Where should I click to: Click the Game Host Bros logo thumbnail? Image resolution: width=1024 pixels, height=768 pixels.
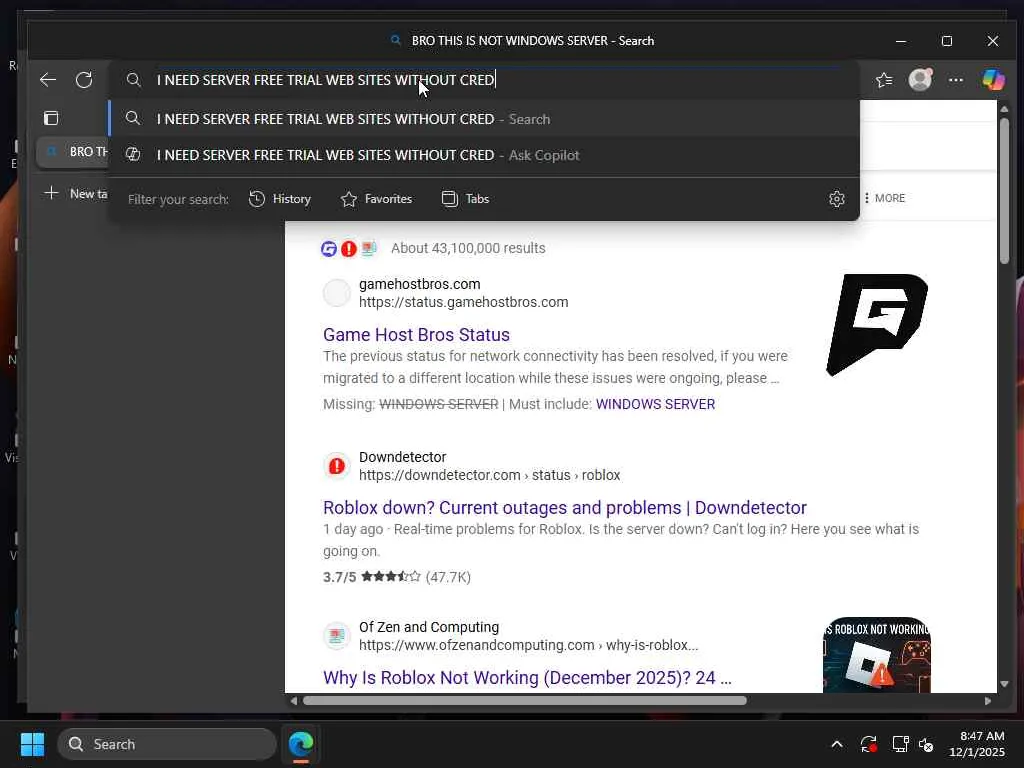pos(877,325)
